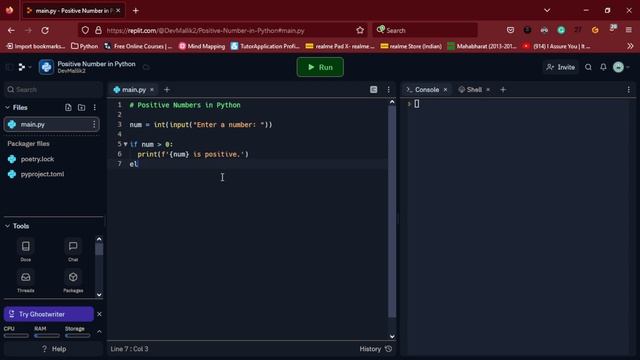Screen dimensions: 640x360
Task: Open Free Online Courses bookmark
Action: [138, 46]
